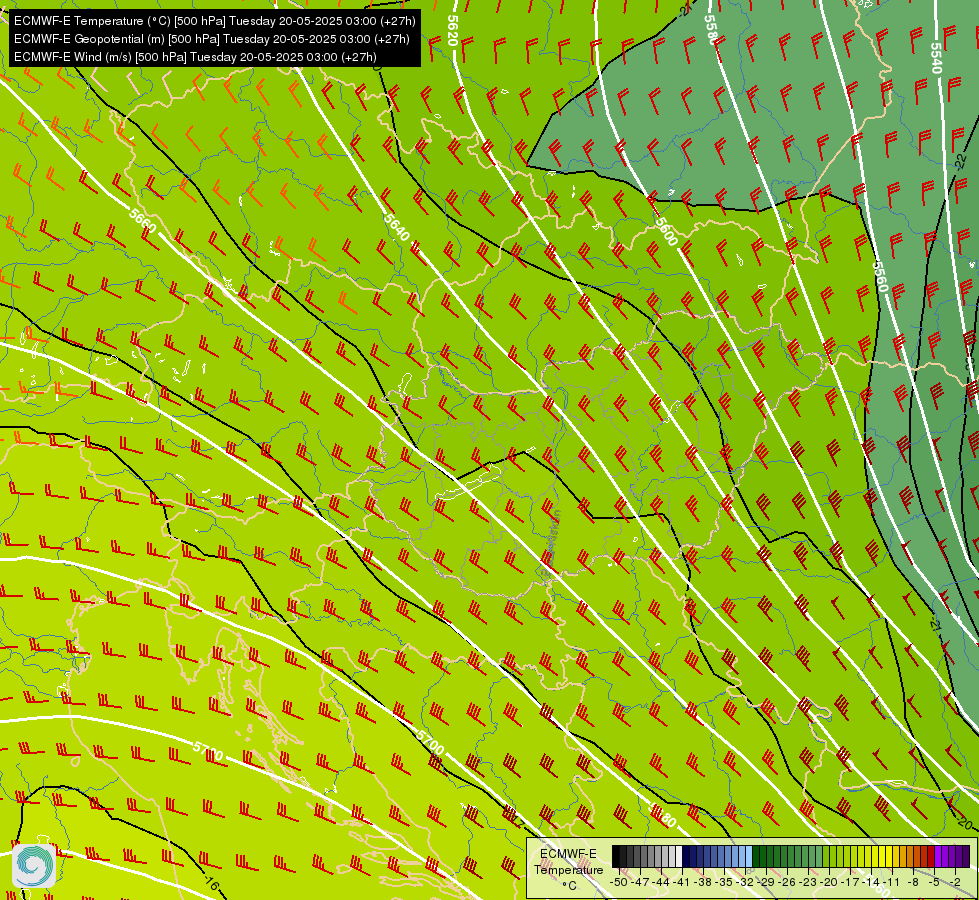Image resolution: width=979 pixels, height=900 pixels.
Task: Click the -23 legend value
Action: (808, 882)
